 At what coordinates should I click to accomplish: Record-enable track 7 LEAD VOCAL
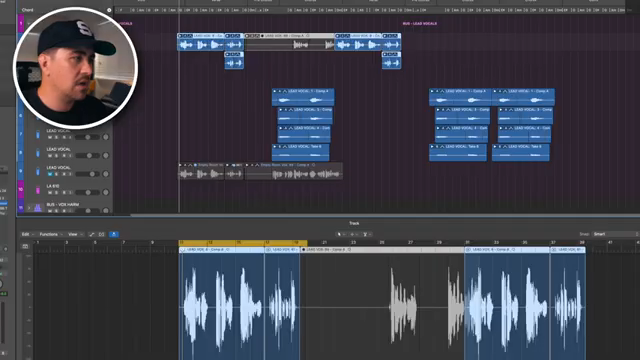(64, 137)
